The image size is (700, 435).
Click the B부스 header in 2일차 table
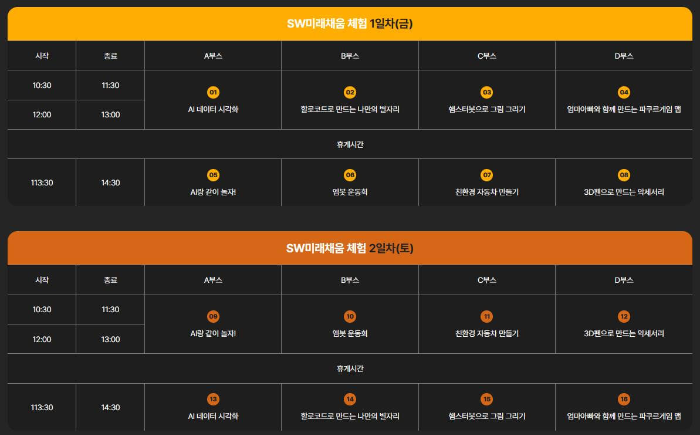(x=350, y=280)
